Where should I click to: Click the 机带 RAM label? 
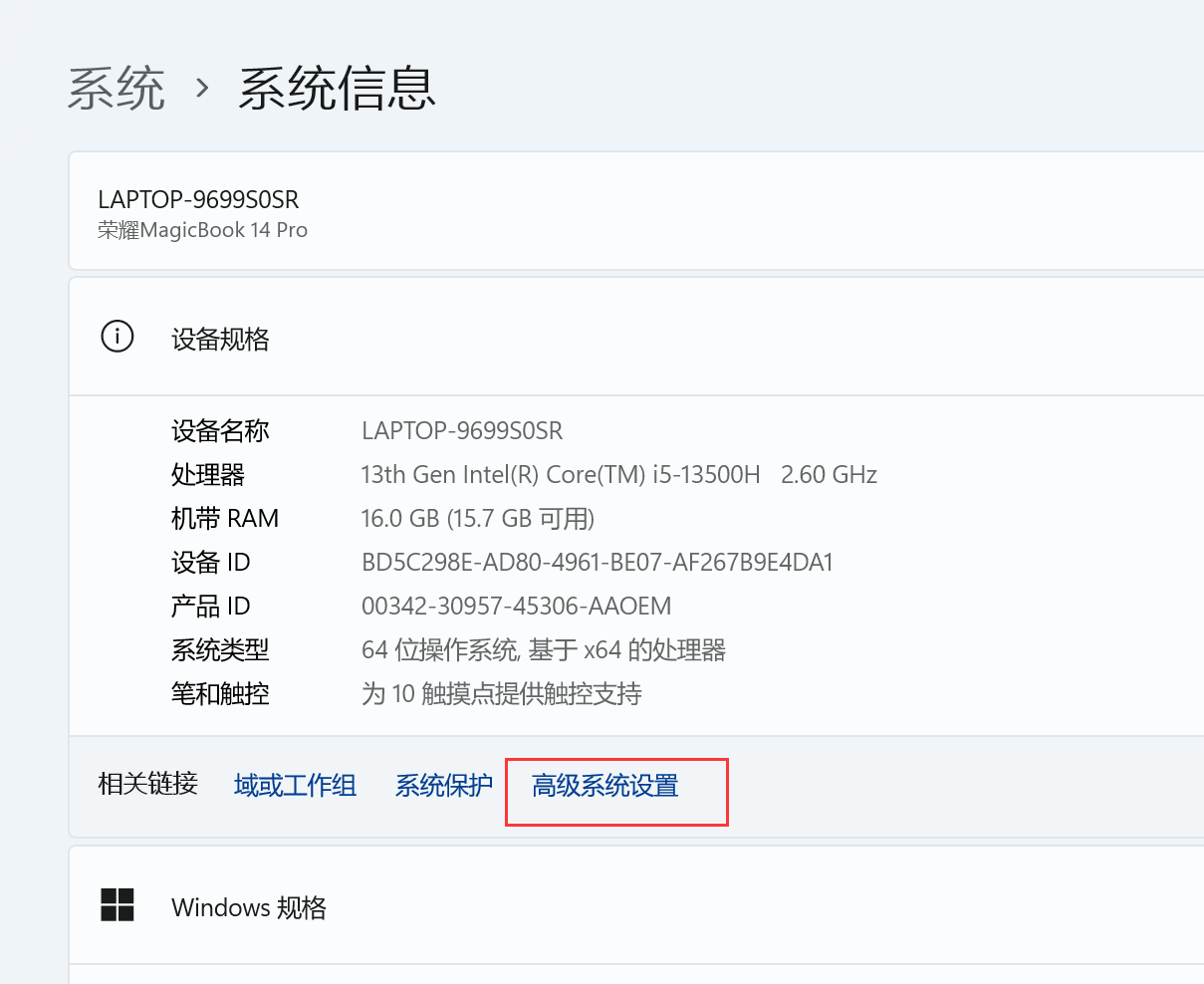coord(225,519)
